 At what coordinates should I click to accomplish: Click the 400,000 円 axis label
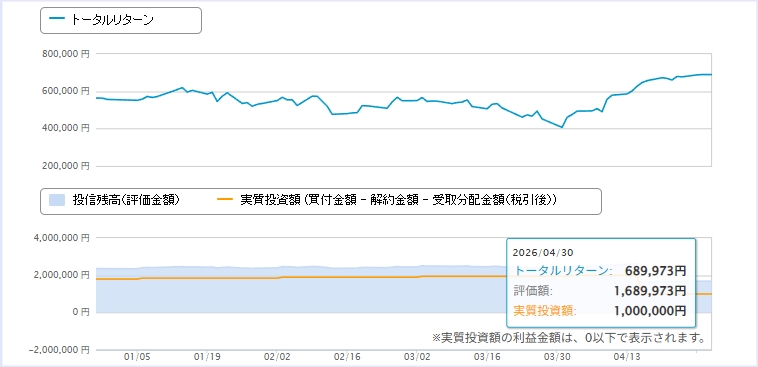tap(65, 129)
